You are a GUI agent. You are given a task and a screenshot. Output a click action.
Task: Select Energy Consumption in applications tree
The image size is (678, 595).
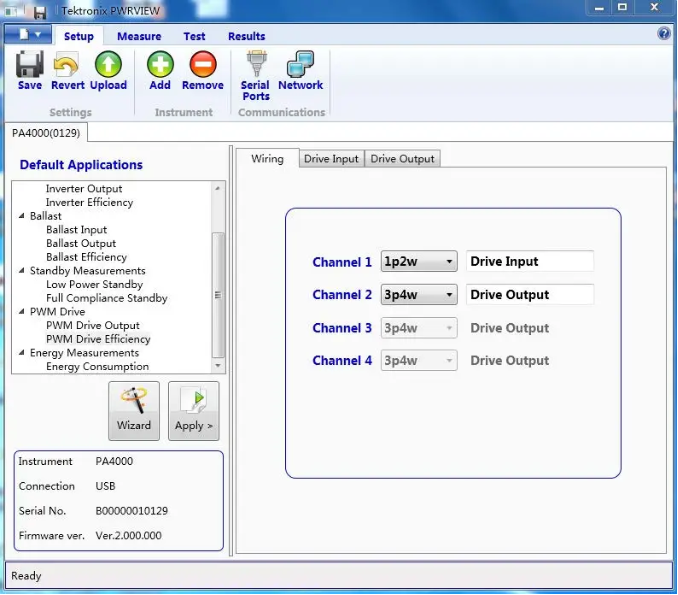click(x=97, y=367)
